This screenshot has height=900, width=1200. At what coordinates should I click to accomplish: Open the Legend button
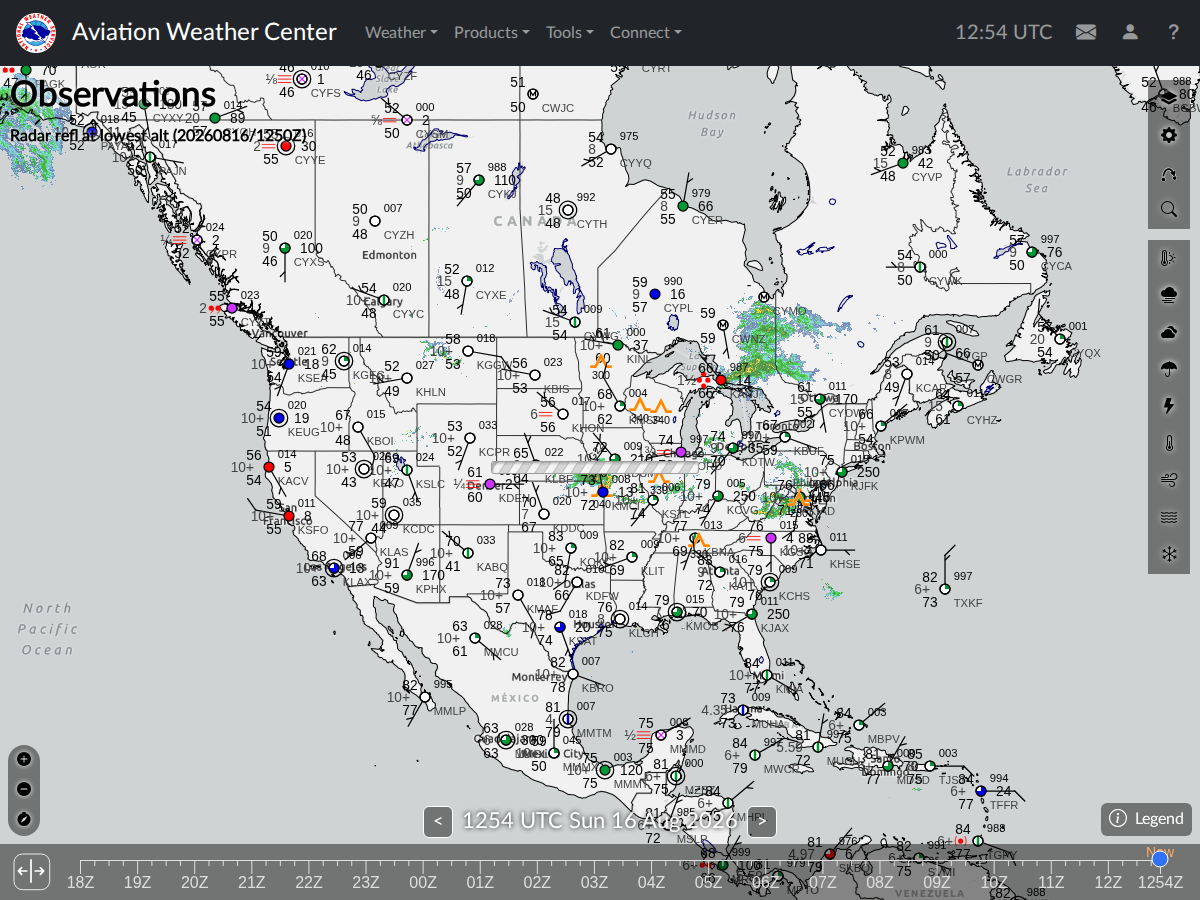[x=1147, y=819]
